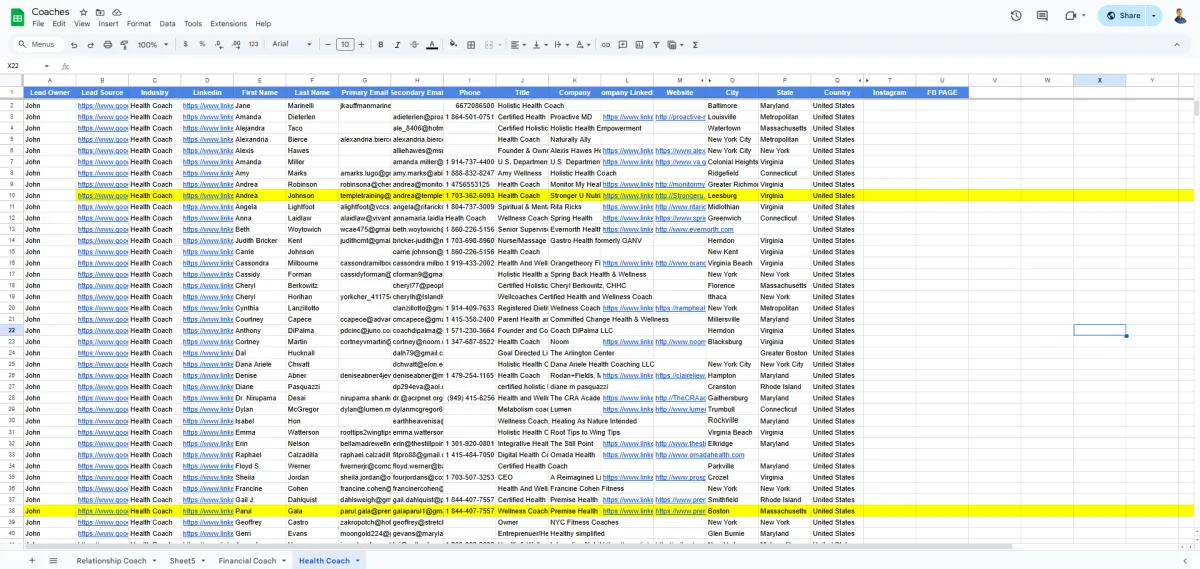Open the zoom level 100% dropdown
This screenshot has height=569, width=1200.
153,45
